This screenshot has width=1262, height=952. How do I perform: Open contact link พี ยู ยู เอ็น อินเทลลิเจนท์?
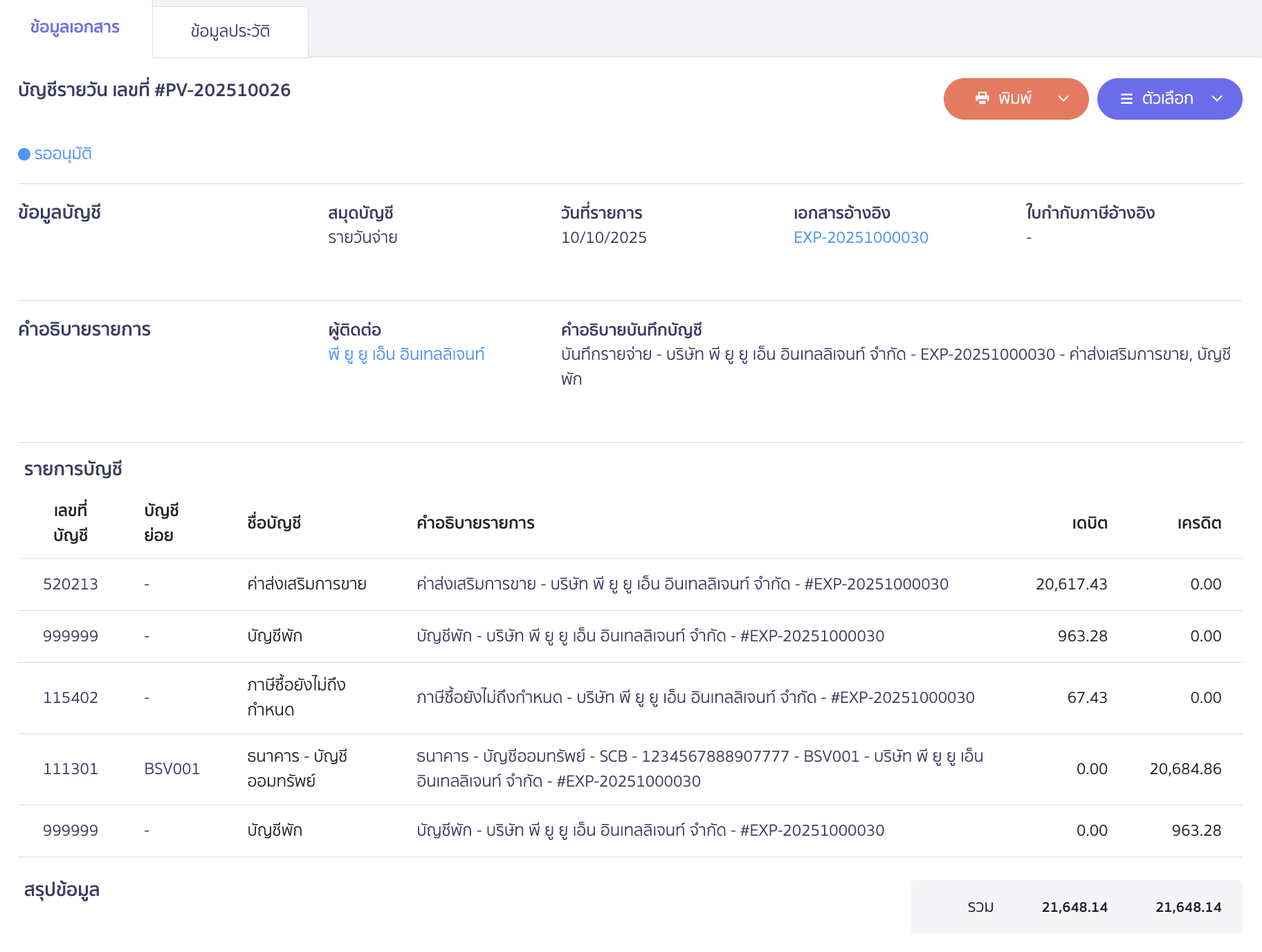[x=406, y=354]
